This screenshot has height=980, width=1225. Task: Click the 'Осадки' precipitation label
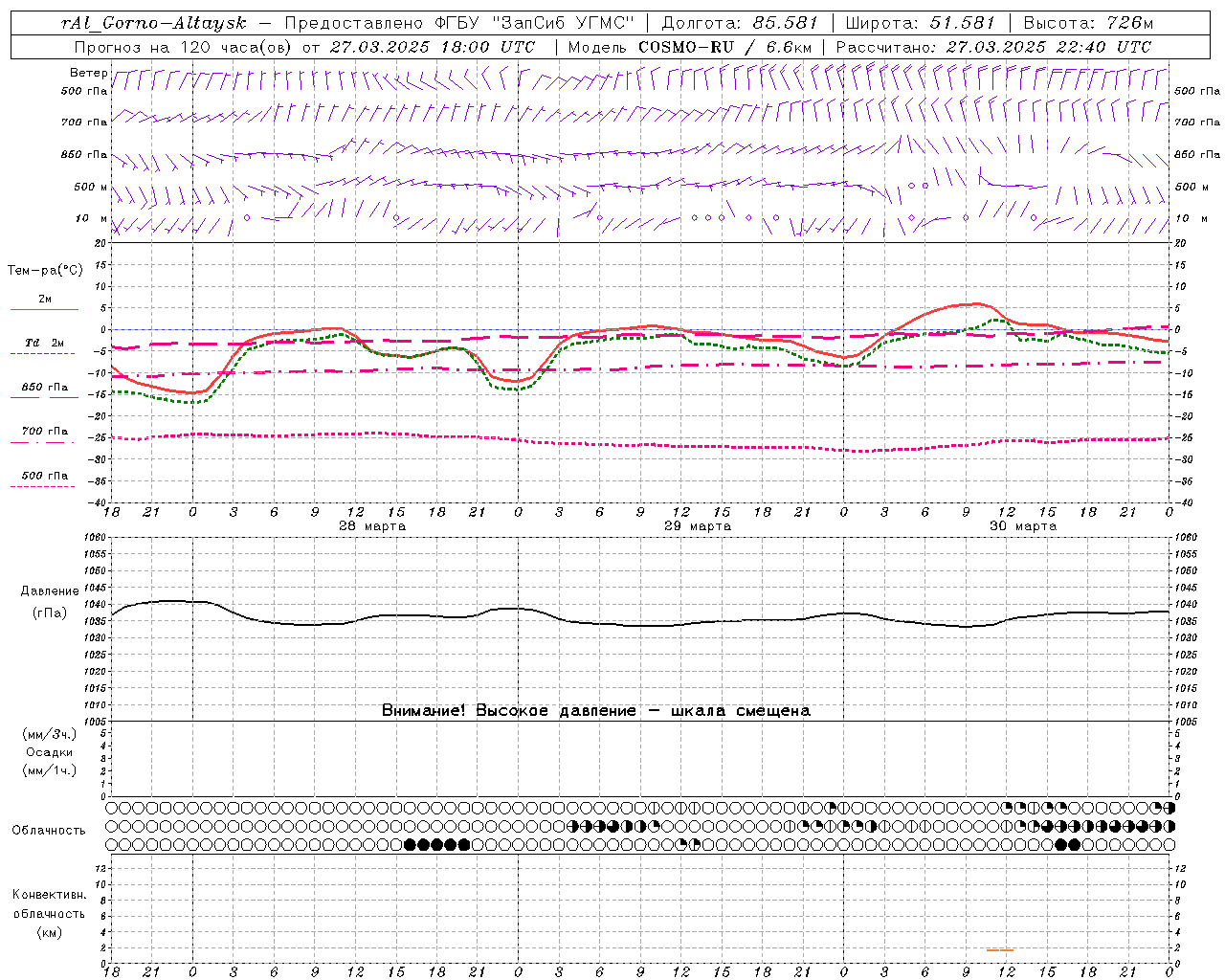pyautogui.click(x=50, y=752)
